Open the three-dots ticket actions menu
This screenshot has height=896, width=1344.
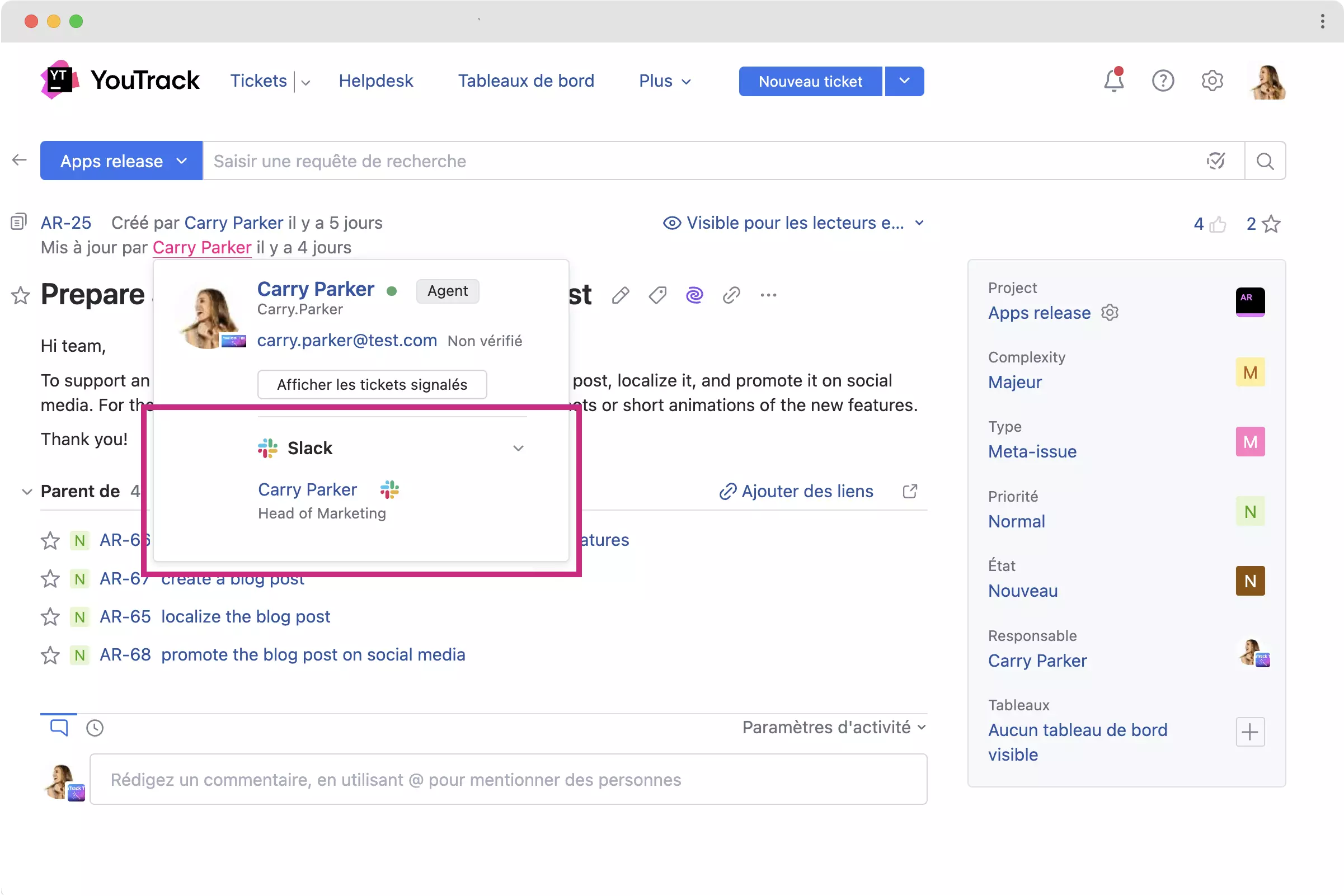(768, 295)
